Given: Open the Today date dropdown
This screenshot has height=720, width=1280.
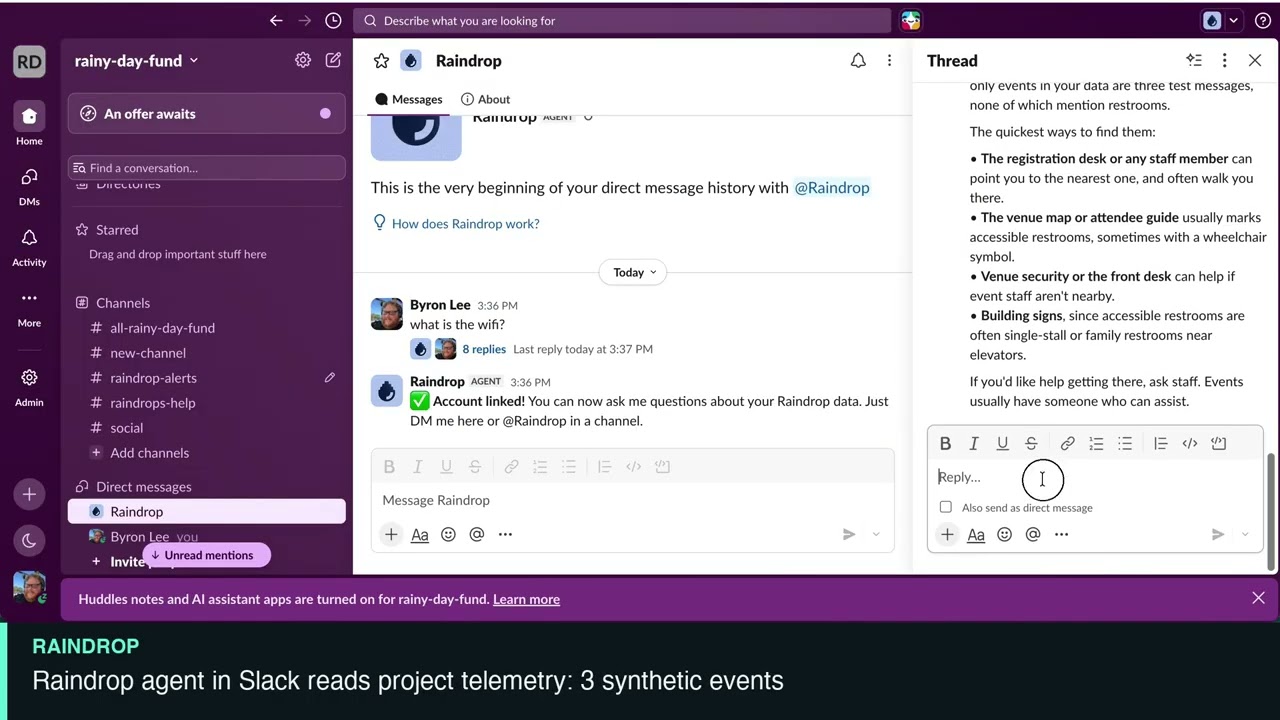Looking at the screenshot, I should click(636, 272).
